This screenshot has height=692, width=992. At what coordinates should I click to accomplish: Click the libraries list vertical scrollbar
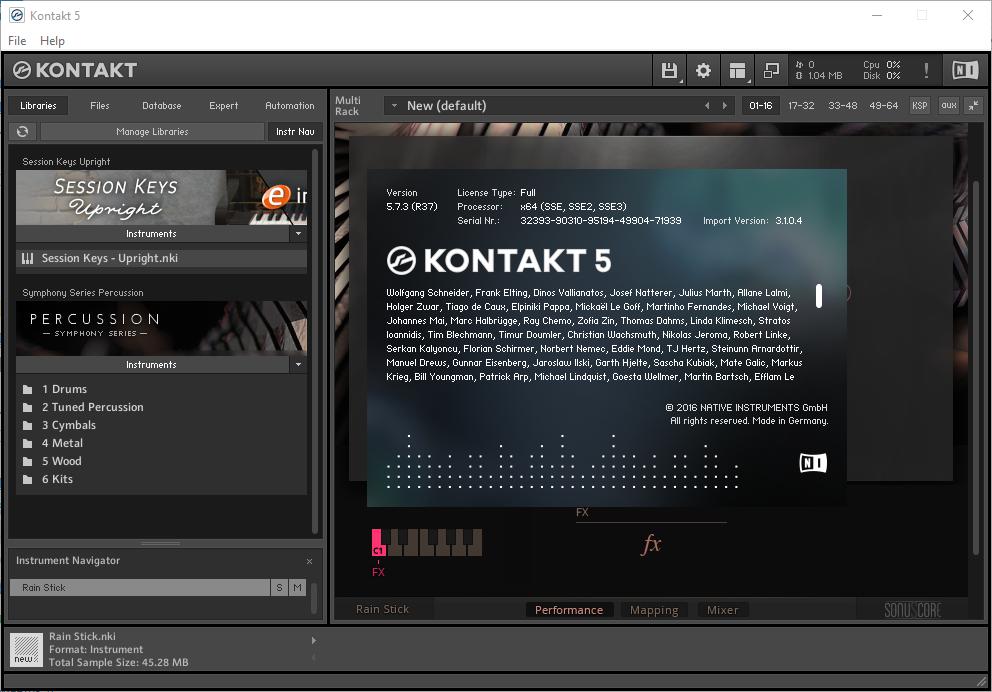click(x=315, y=342)
